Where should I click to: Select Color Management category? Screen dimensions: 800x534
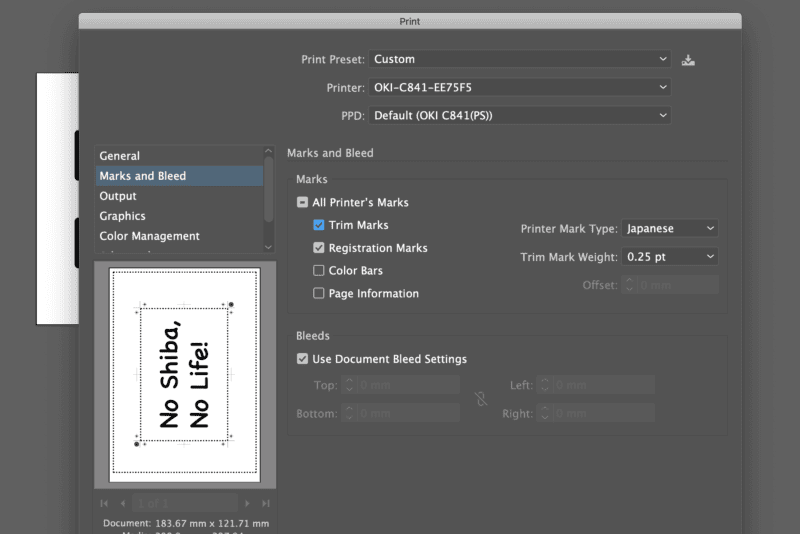(x=179, y=236)
